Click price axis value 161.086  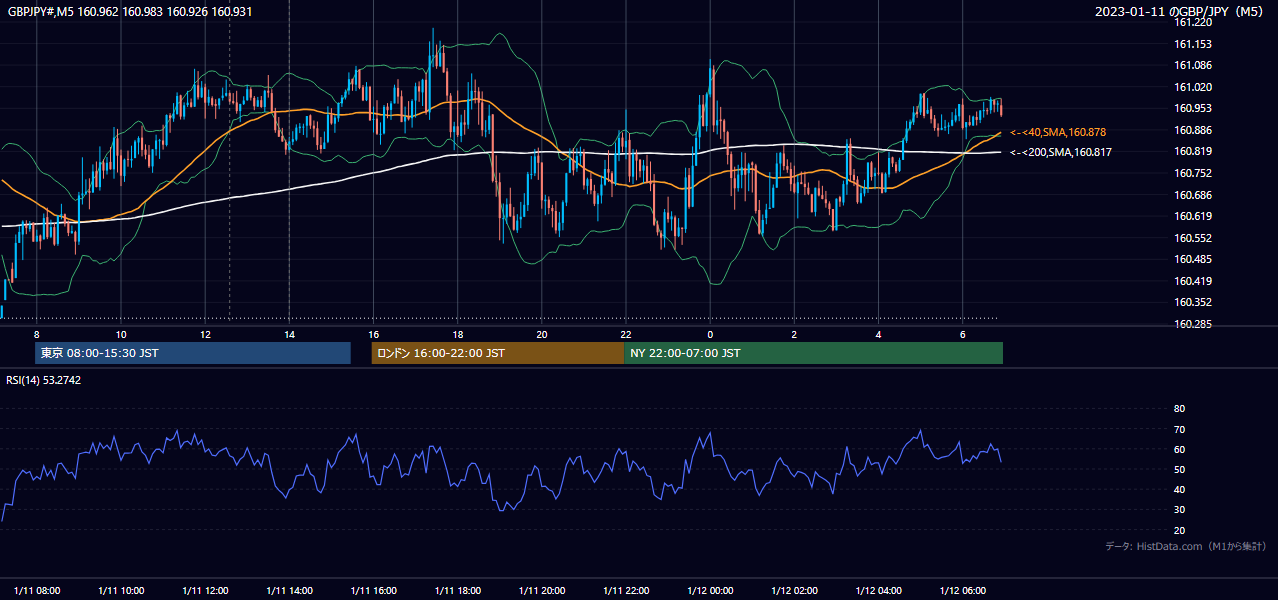(x=1192, y=65)
